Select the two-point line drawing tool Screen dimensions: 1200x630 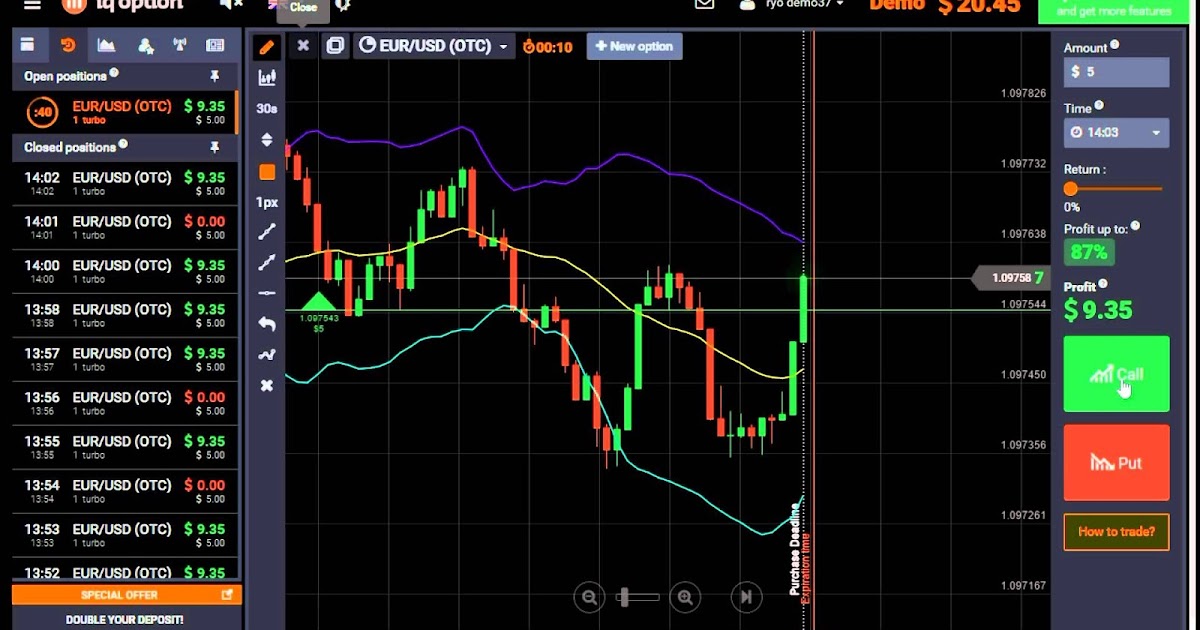click(x=267, y=232)
